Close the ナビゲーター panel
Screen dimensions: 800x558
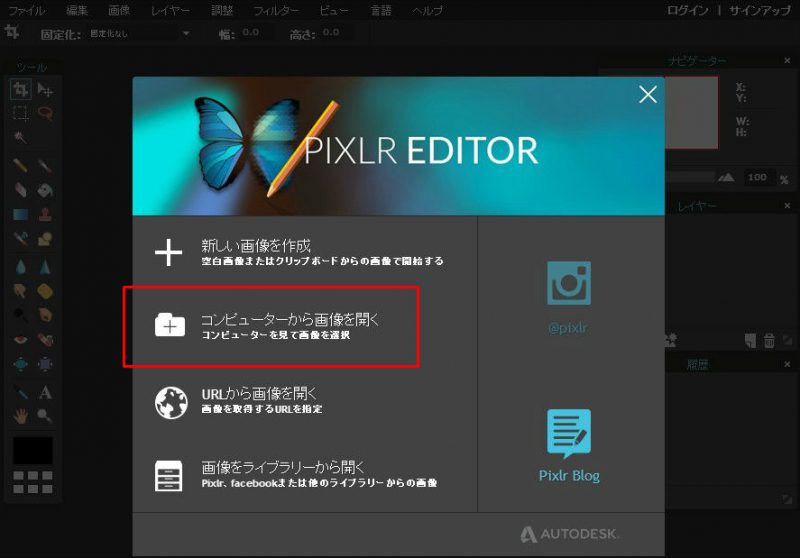(787, 61)
